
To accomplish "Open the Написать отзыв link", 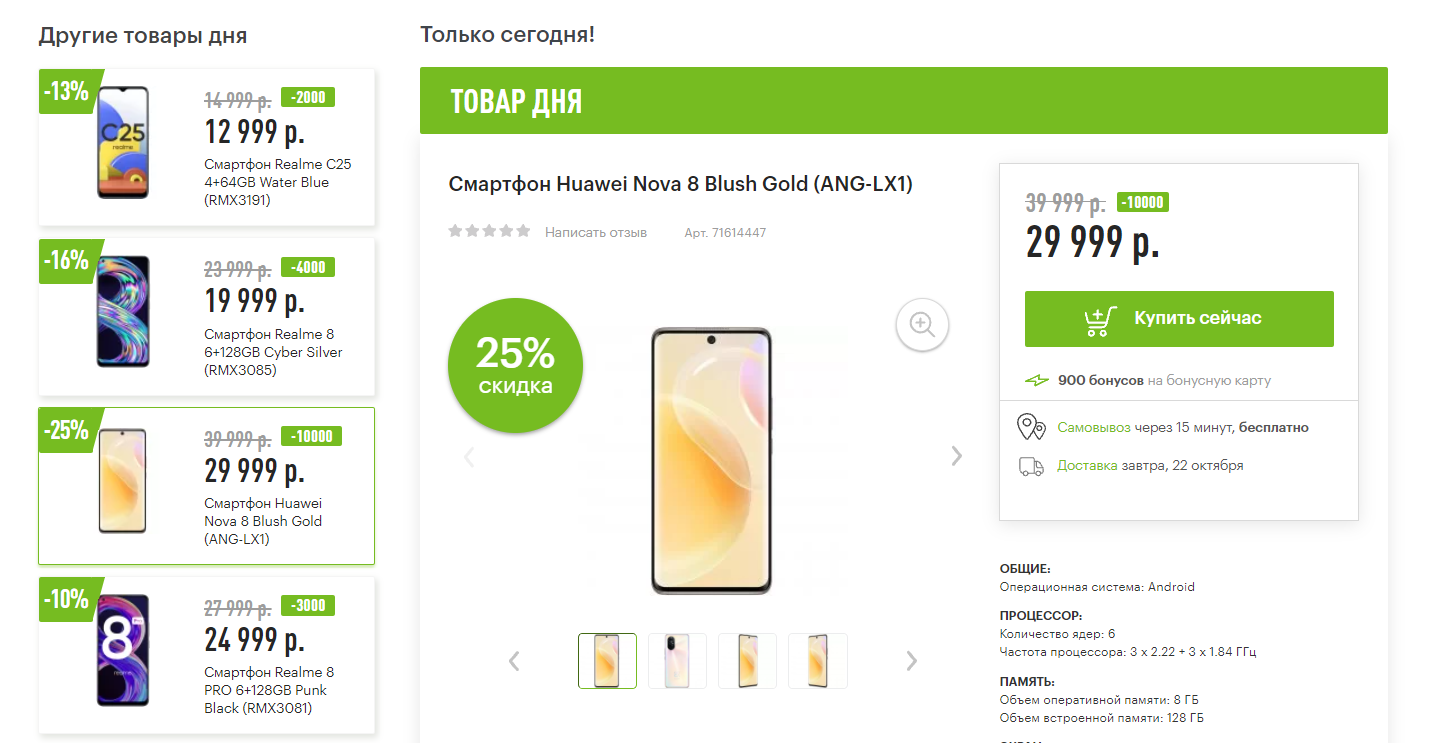I will click(x=596, y=232).
